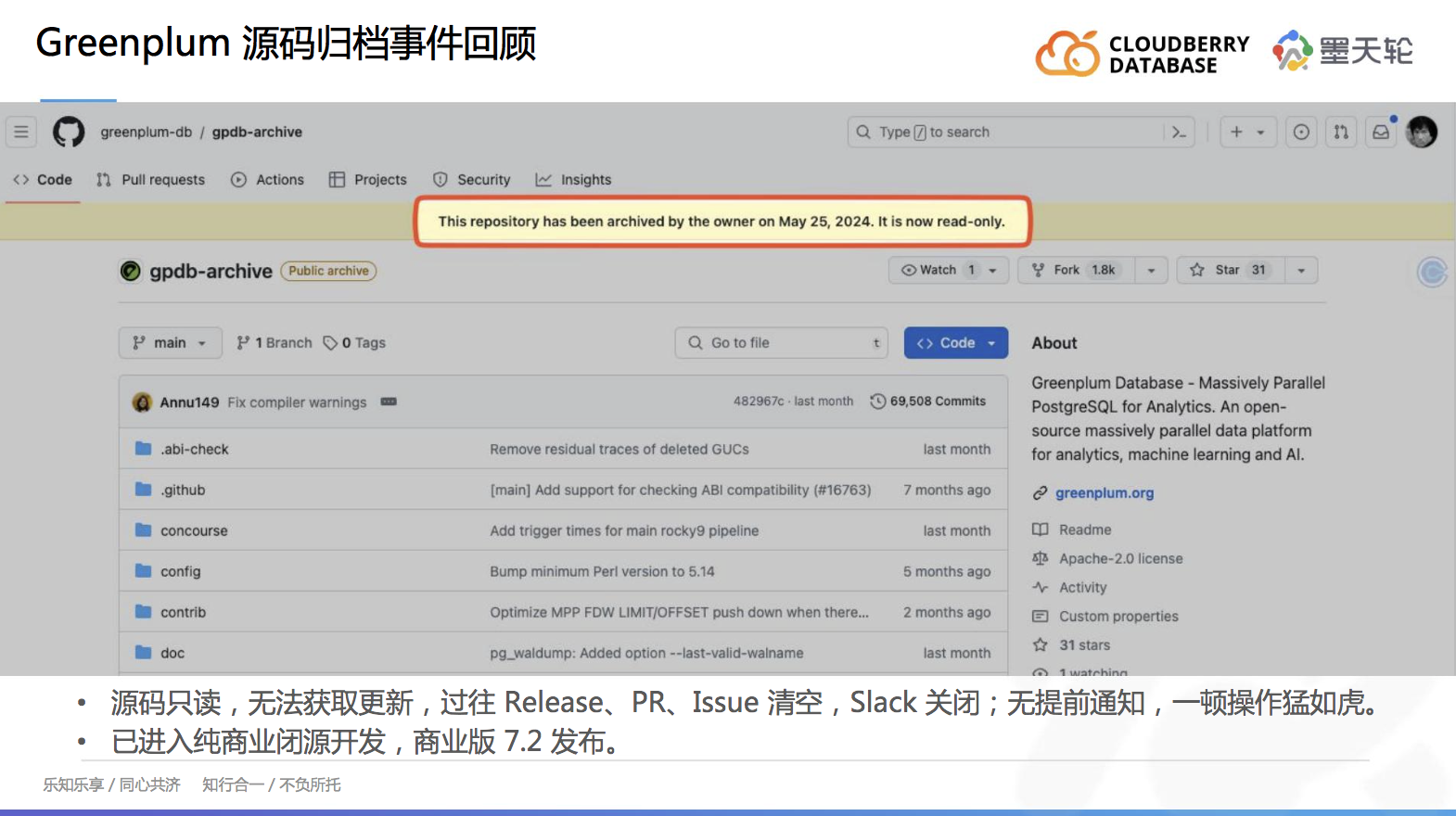Open commit hash 482967c

click(x=759, y=402)
